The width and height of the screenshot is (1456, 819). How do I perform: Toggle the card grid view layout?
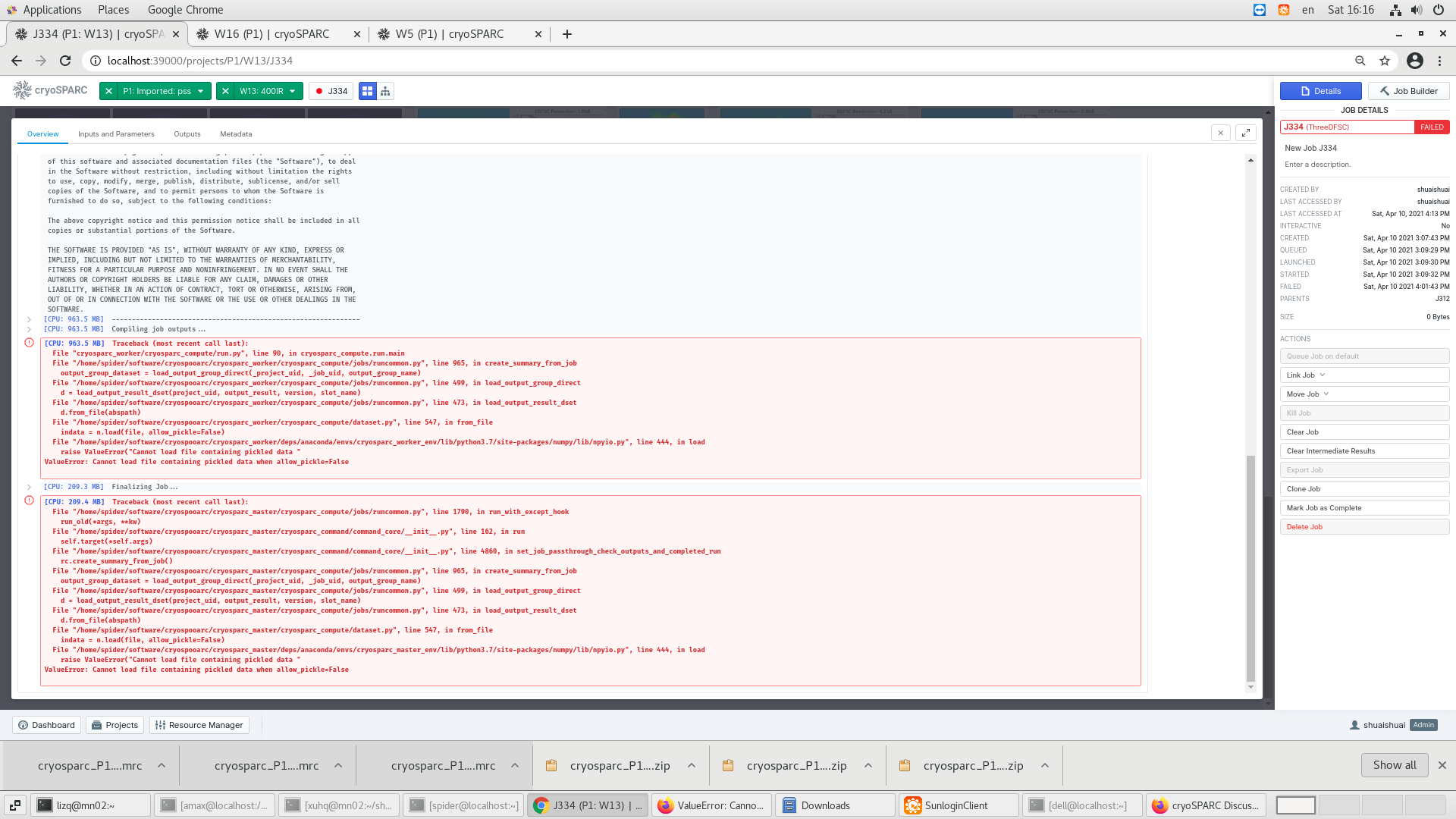tap(368, 90)
